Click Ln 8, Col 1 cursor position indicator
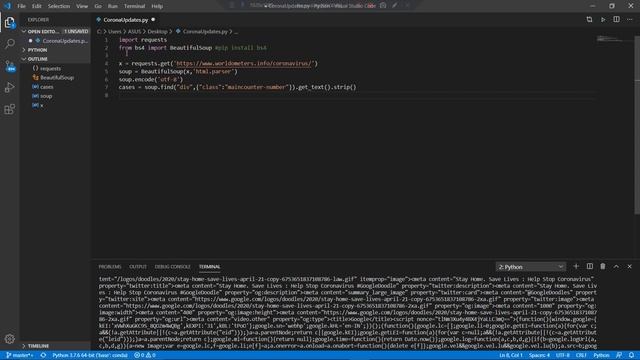 511,355
